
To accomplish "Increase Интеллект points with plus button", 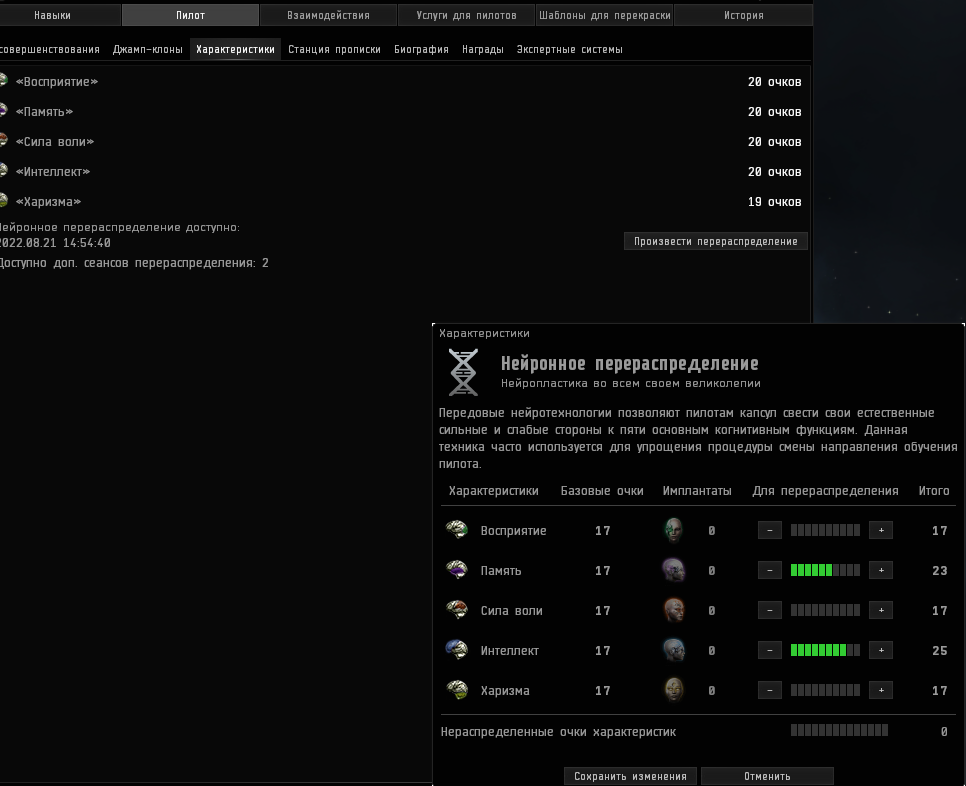I will 881,650.
